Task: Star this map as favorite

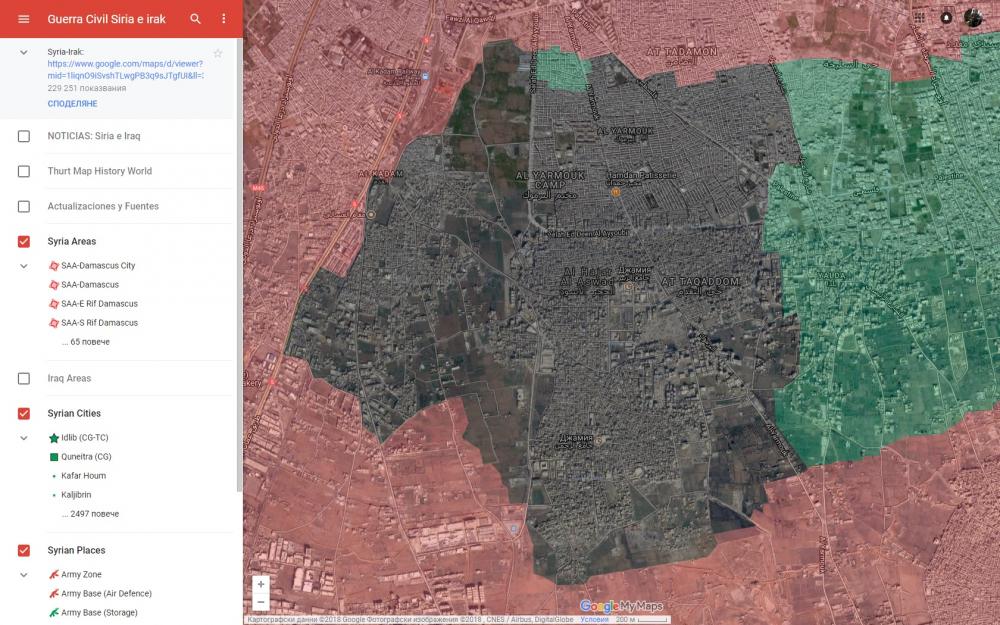Action: pyautogui.click(x=218, y=53)
